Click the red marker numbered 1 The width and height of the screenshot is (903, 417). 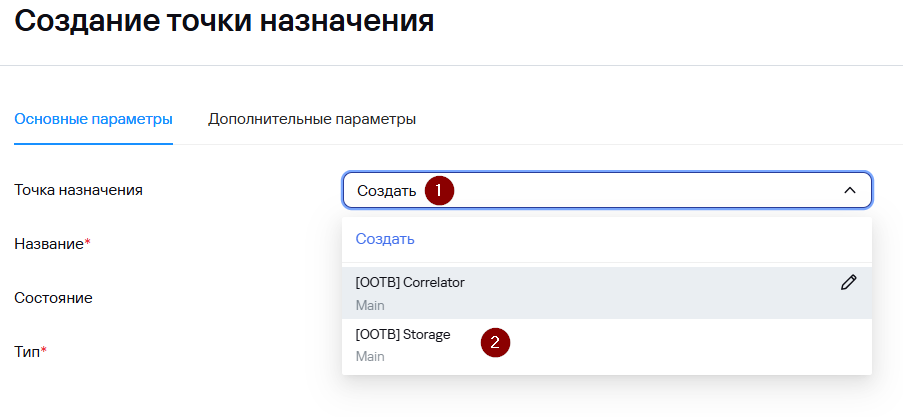439,190
